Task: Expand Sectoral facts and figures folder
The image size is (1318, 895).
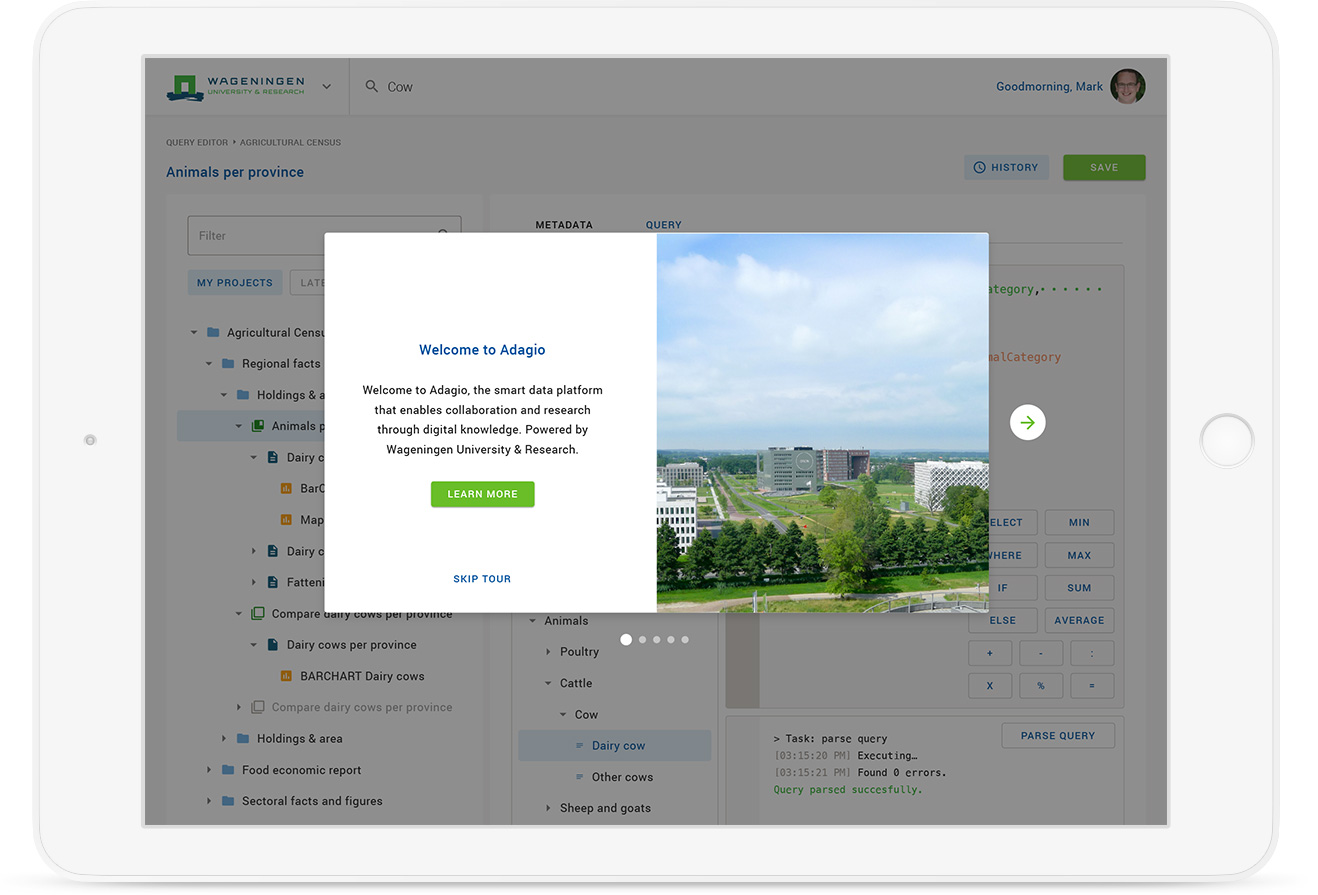Action: (x=209, y=801)
